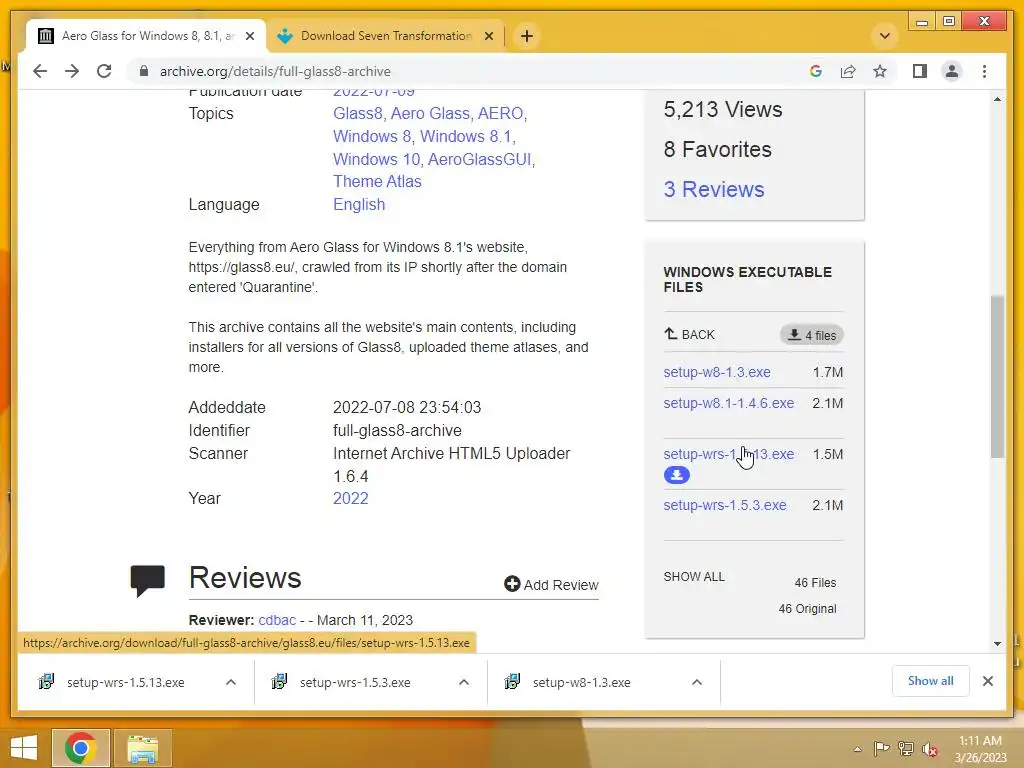Click the Chrome taskbar icon
The image size is (1024, 768).
81,748
